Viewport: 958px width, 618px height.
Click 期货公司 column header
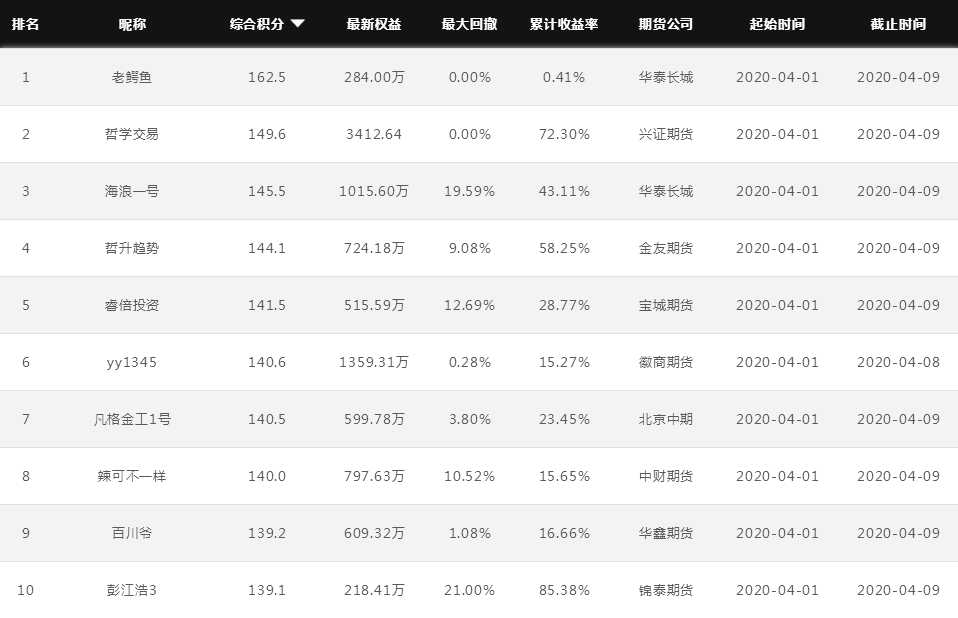[666, 24]
